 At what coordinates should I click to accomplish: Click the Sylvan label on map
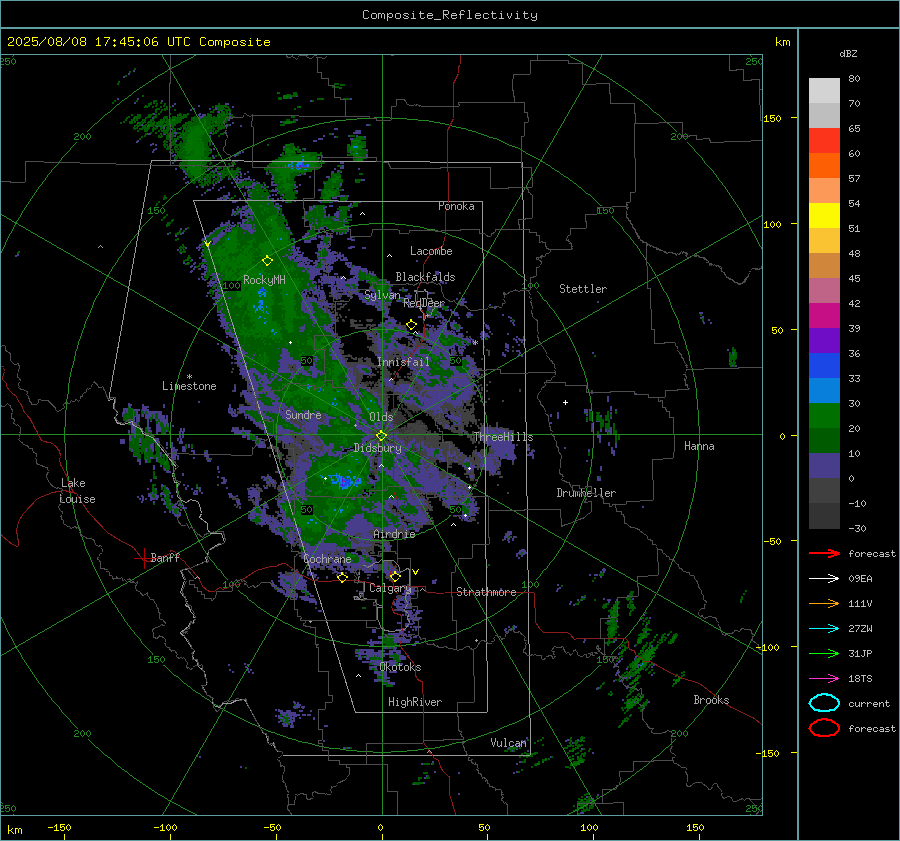pos(382,295)
